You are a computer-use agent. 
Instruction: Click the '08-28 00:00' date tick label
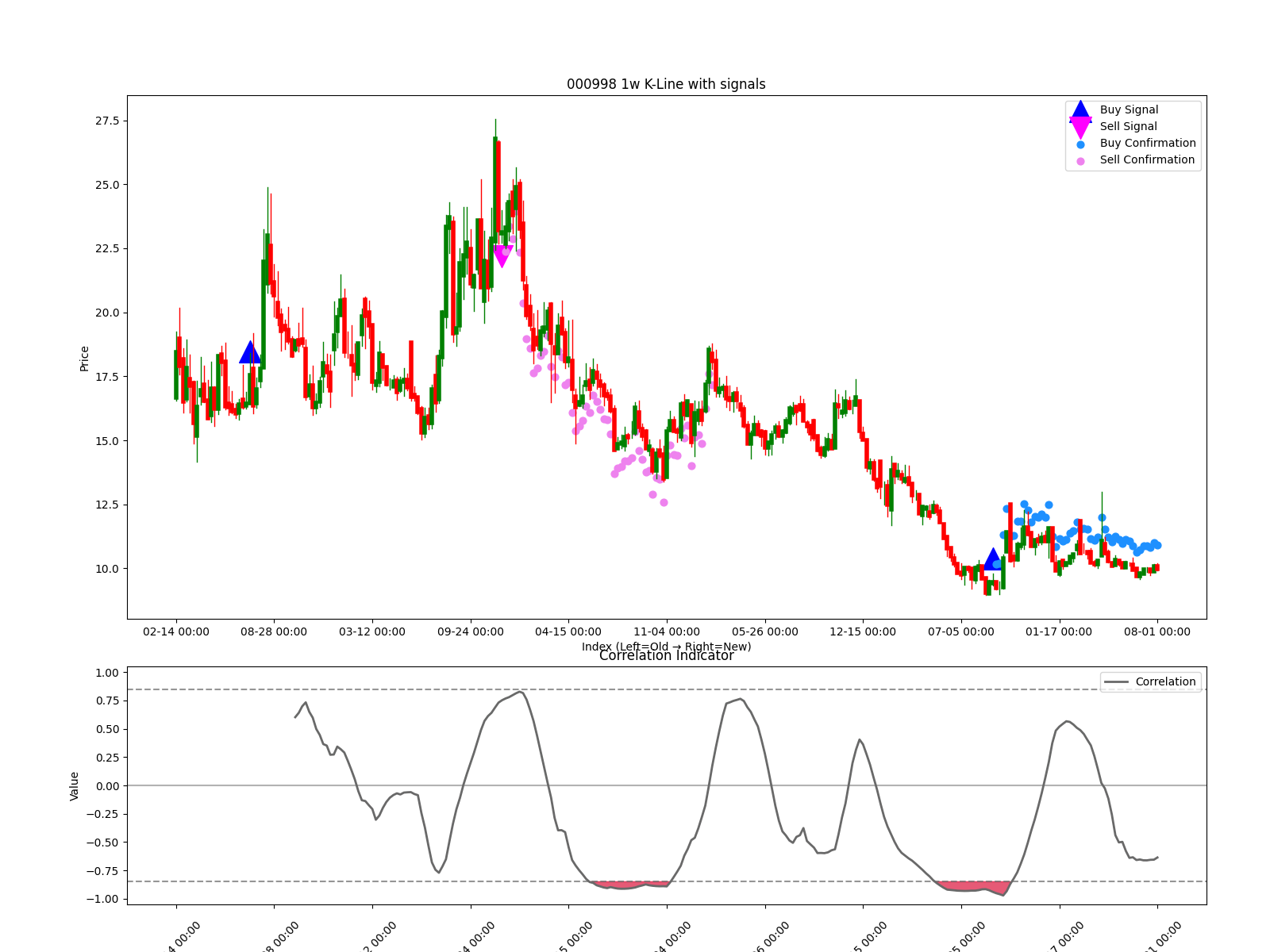(274, 631)
